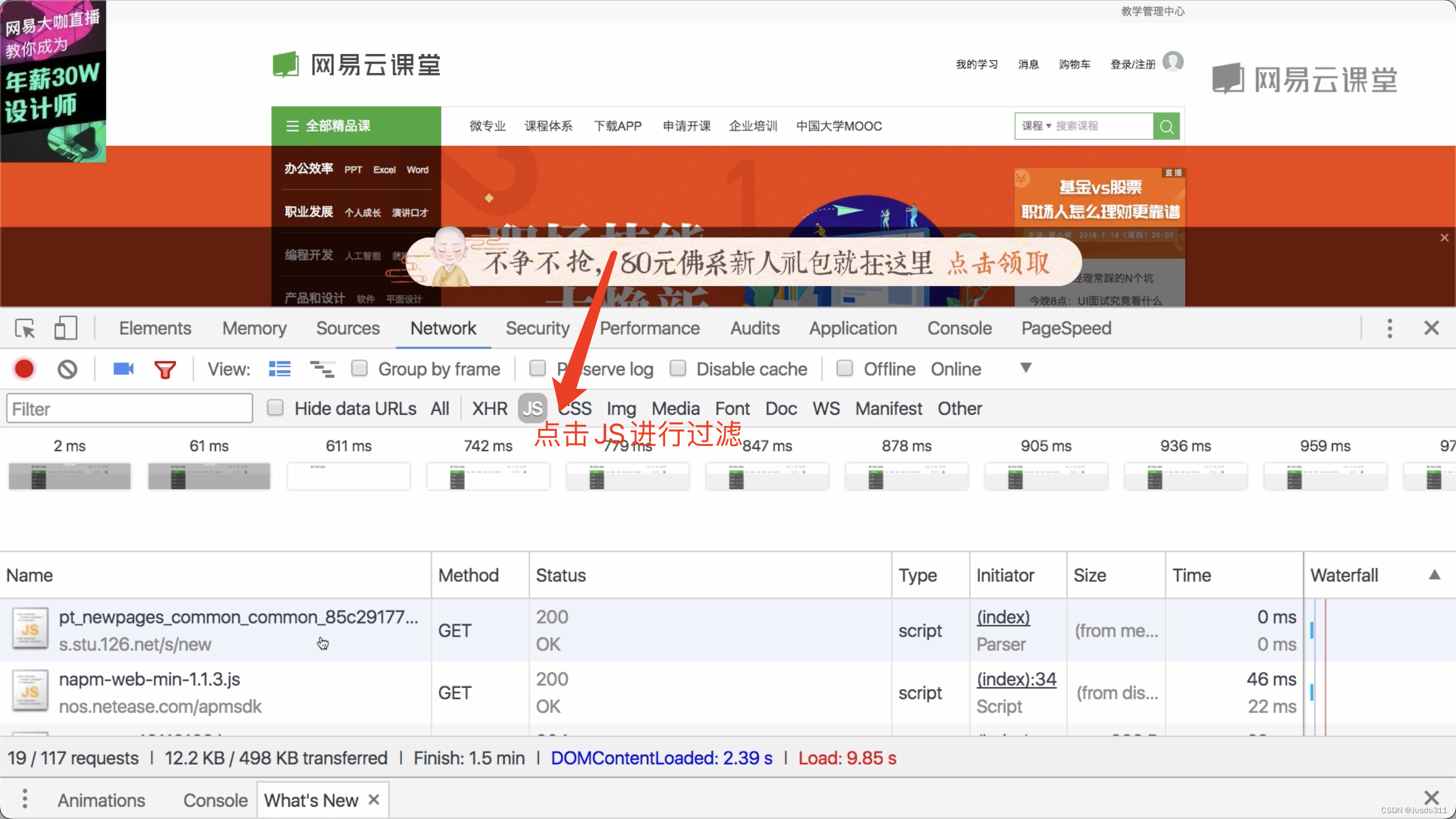The height and width of the screenshot is (819, 1456).
Task: Switch to the Application tab
Action: click(x=853, y=328)
